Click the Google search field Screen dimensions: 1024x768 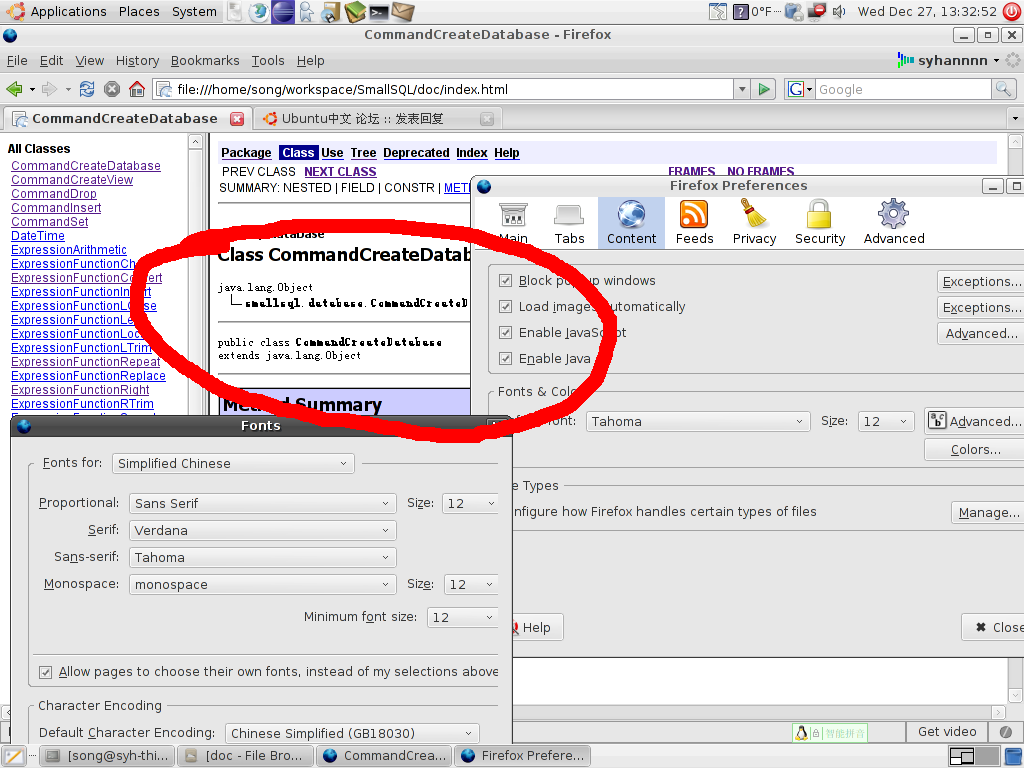click(903, 89)
